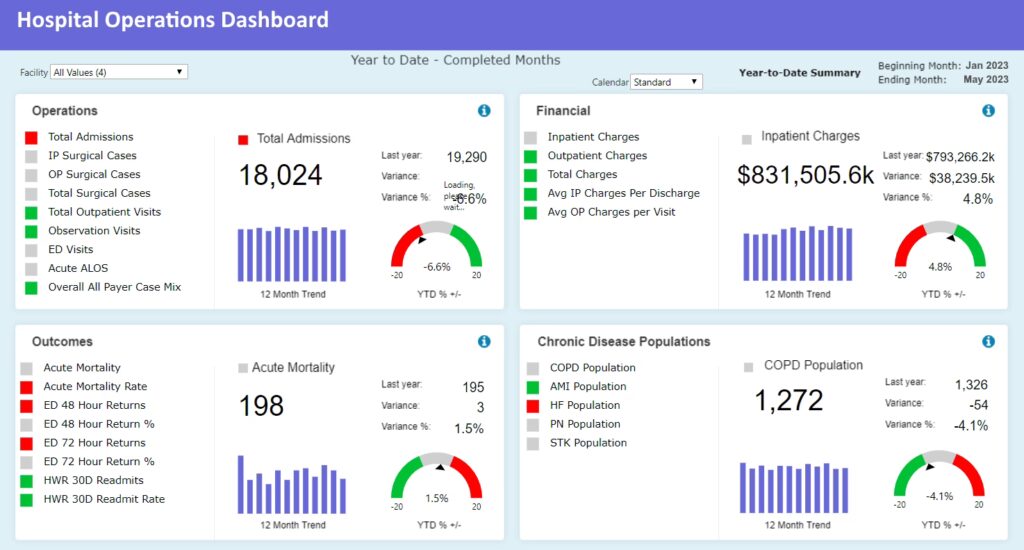Click the Inpatient Charges 12 Month Trend chart
The image size is (1024, 550).
point(797,254)
